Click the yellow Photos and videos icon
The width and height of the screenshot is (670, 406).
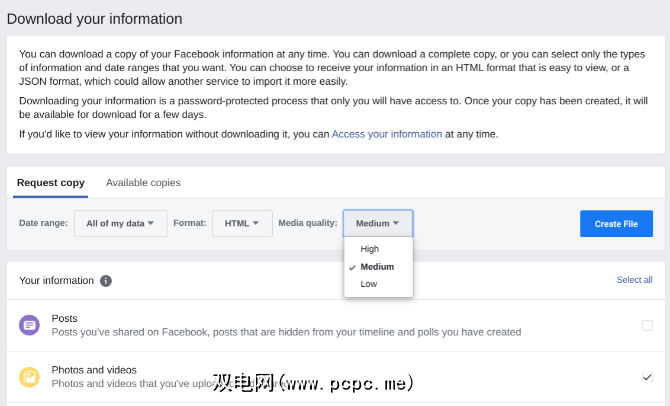[x=29, y=377]
